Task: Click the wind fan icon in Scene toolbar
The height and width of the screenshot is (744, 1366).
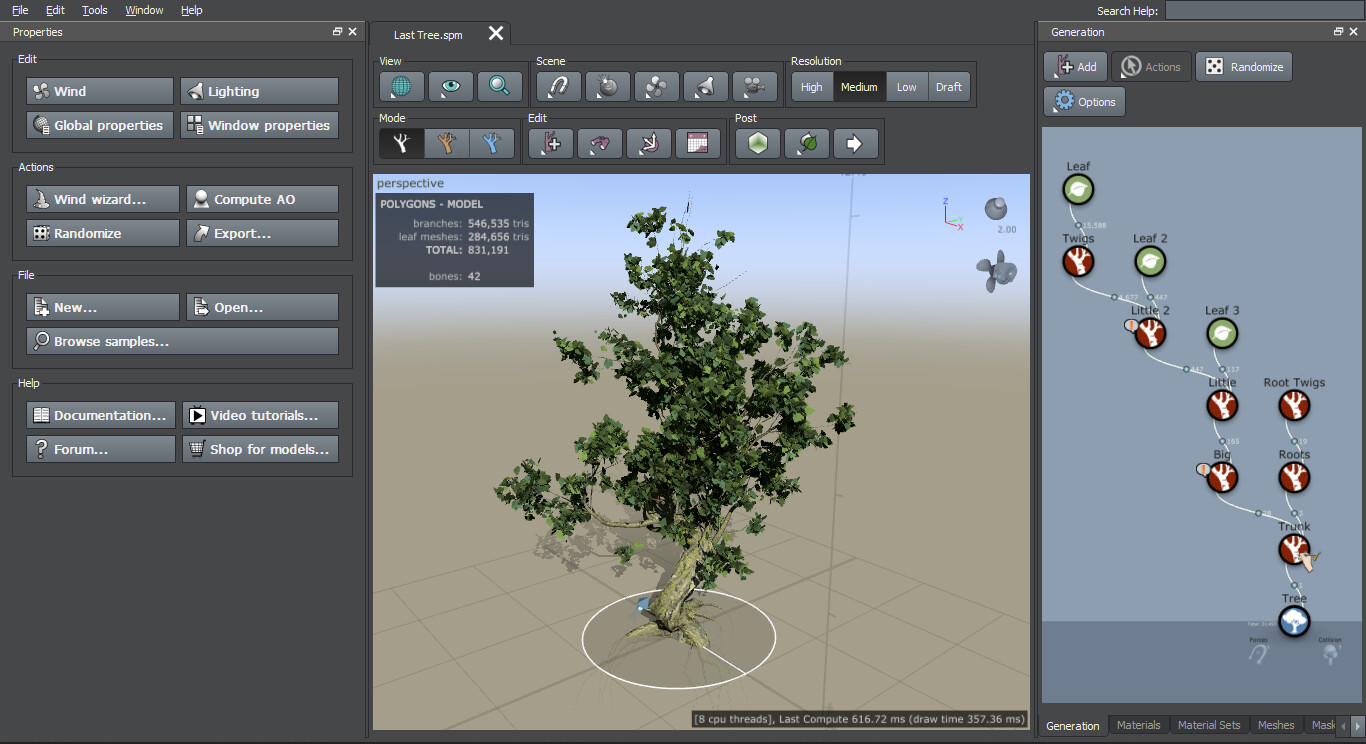Action: point(656,87)
